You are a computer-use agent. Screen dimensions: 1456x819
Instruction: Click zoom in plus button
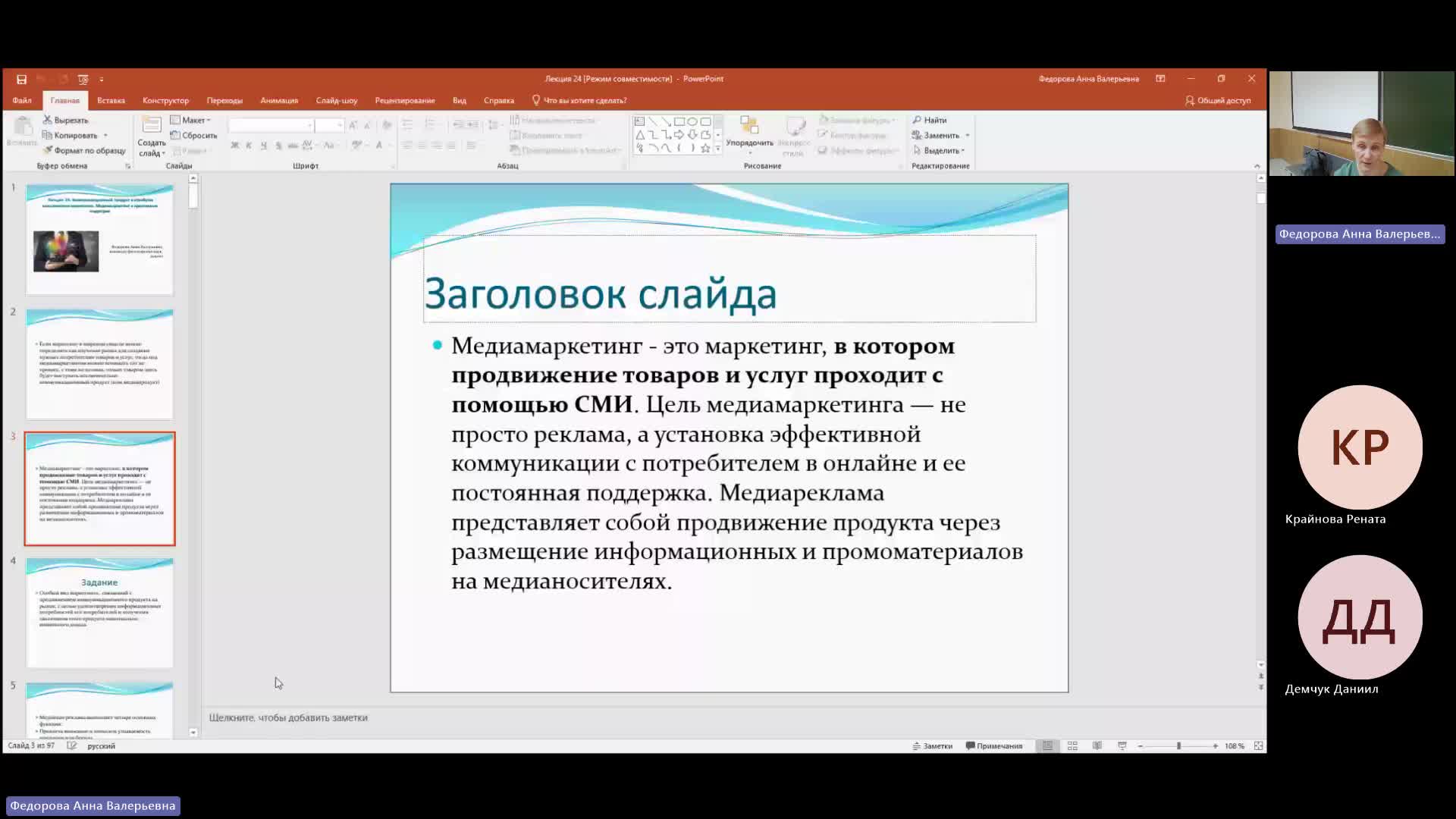[1216, 746]
